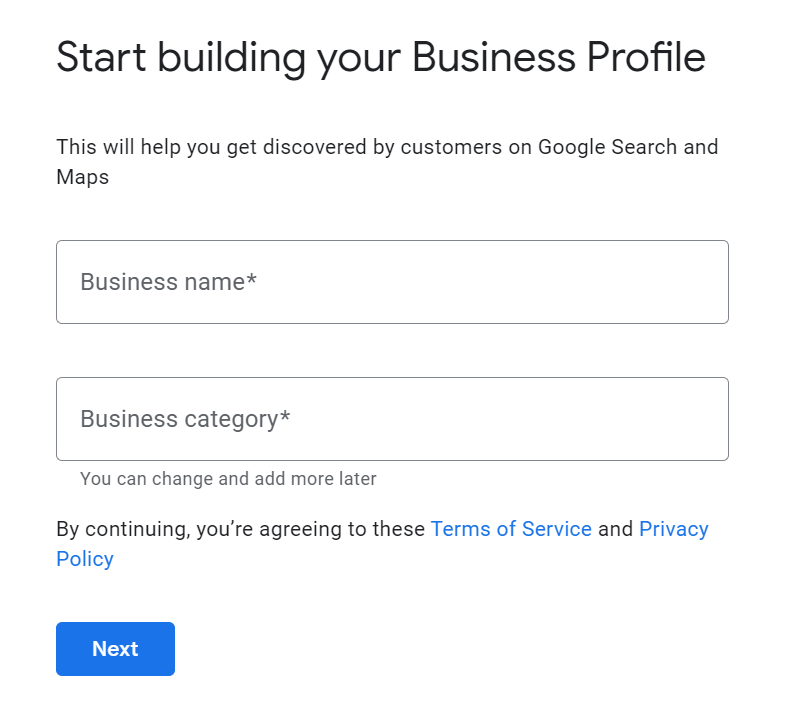809x711 pixels.
Task: Click the word 'and' between the two links
Action: click(x=616, y=529)
